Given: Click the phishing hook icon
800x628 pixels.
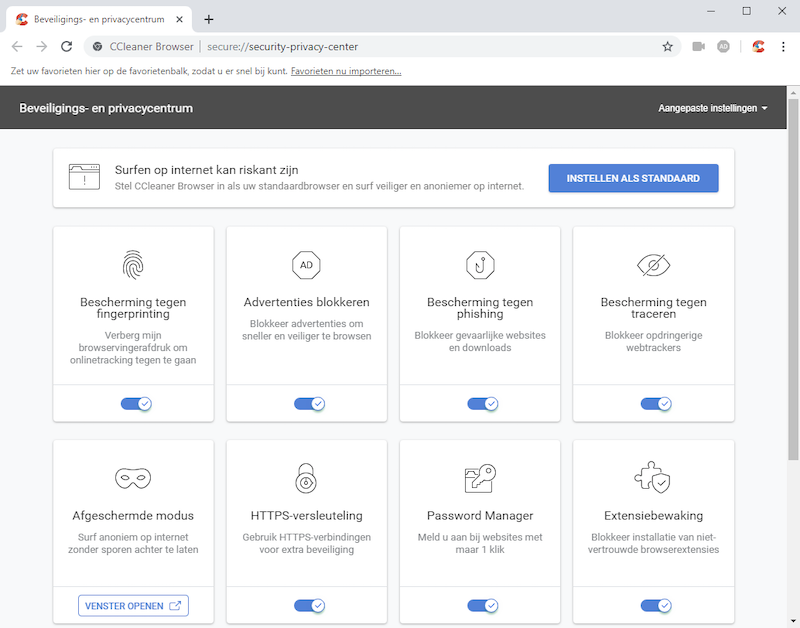Looking at the screenshot, I should click(480, 265).
